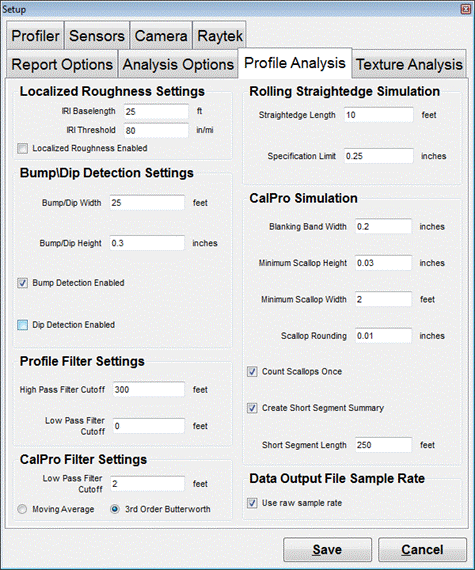Uncheck Bump Detection Enabled
Image resolution: width=475 pixels, height=570 pixels.
[x=23, y=283]
